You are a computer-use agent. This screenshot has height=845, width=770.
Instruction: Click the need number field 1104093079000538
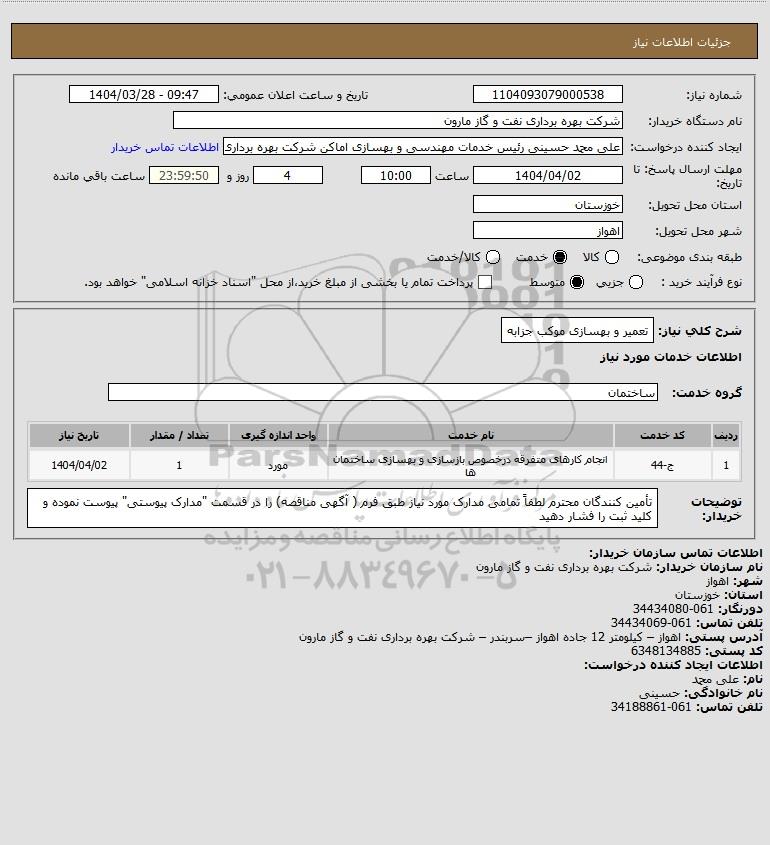[x=547, y=94]
